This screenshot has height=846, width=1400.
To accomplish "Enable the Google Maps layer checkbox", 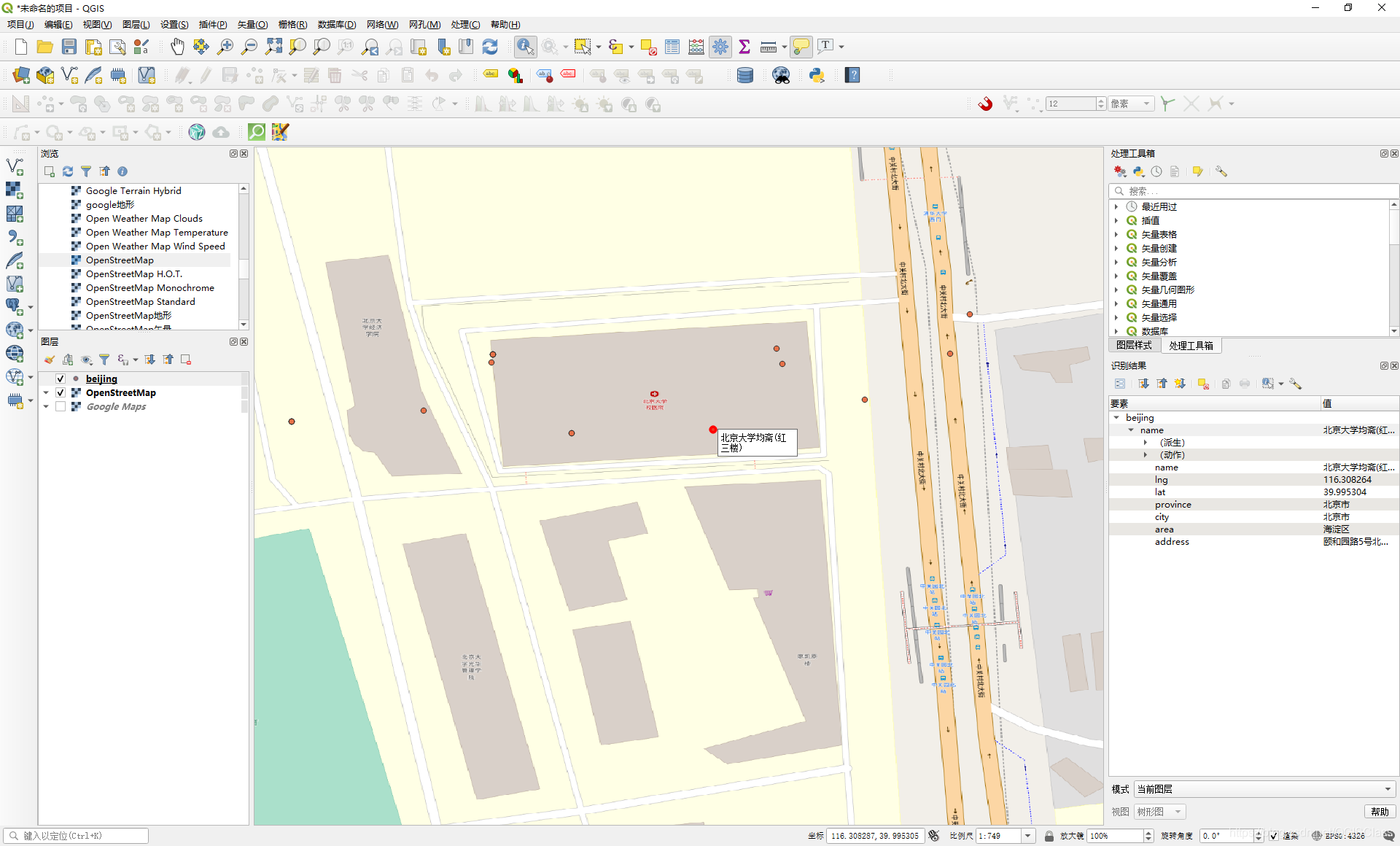I will [61, 406].
